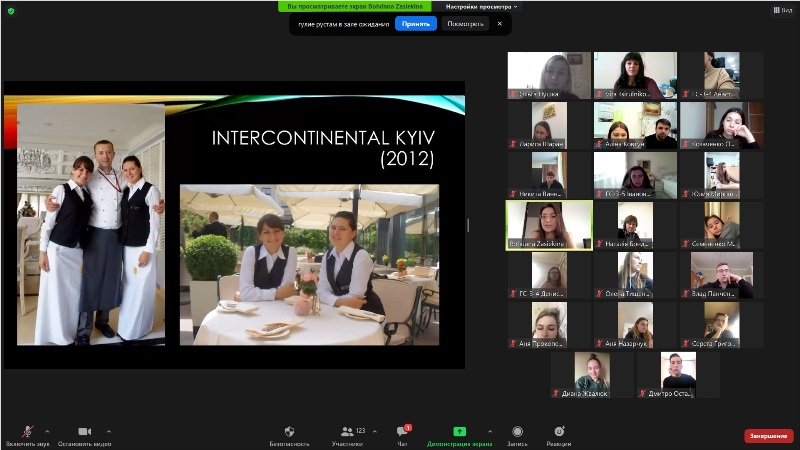
Task: Click the blue Принять button
Action: point(415,23)
